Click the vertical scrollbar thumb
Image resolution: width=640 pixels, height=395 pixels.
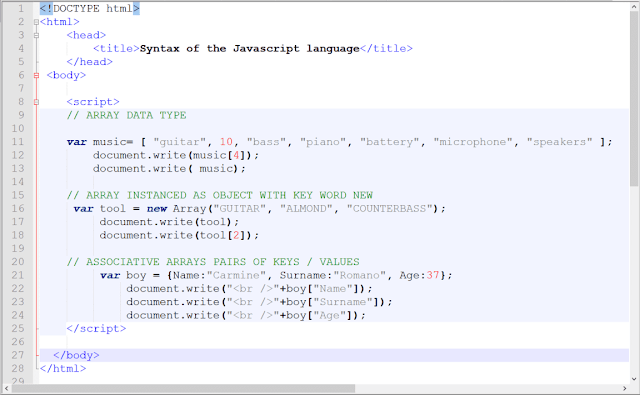tap(634, 98)
